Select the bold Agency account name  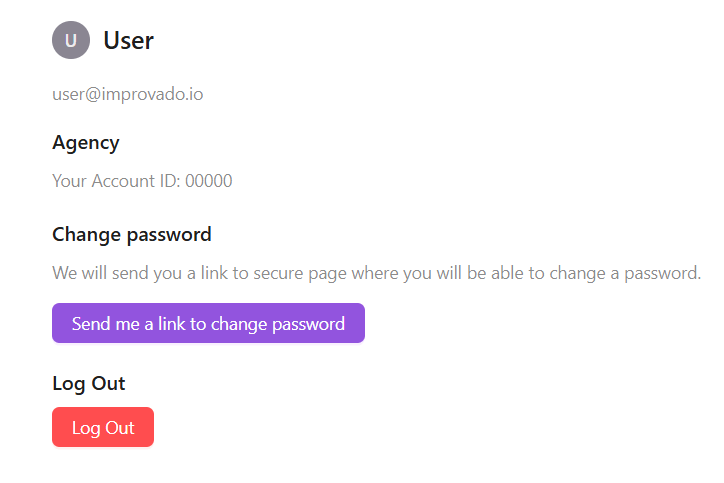(86, 143)
